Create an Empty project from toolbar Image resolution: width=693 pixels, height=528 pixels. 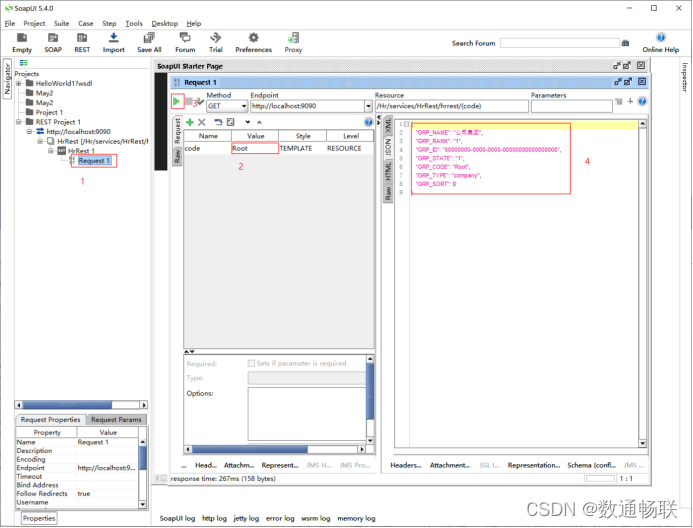point(22,43)
